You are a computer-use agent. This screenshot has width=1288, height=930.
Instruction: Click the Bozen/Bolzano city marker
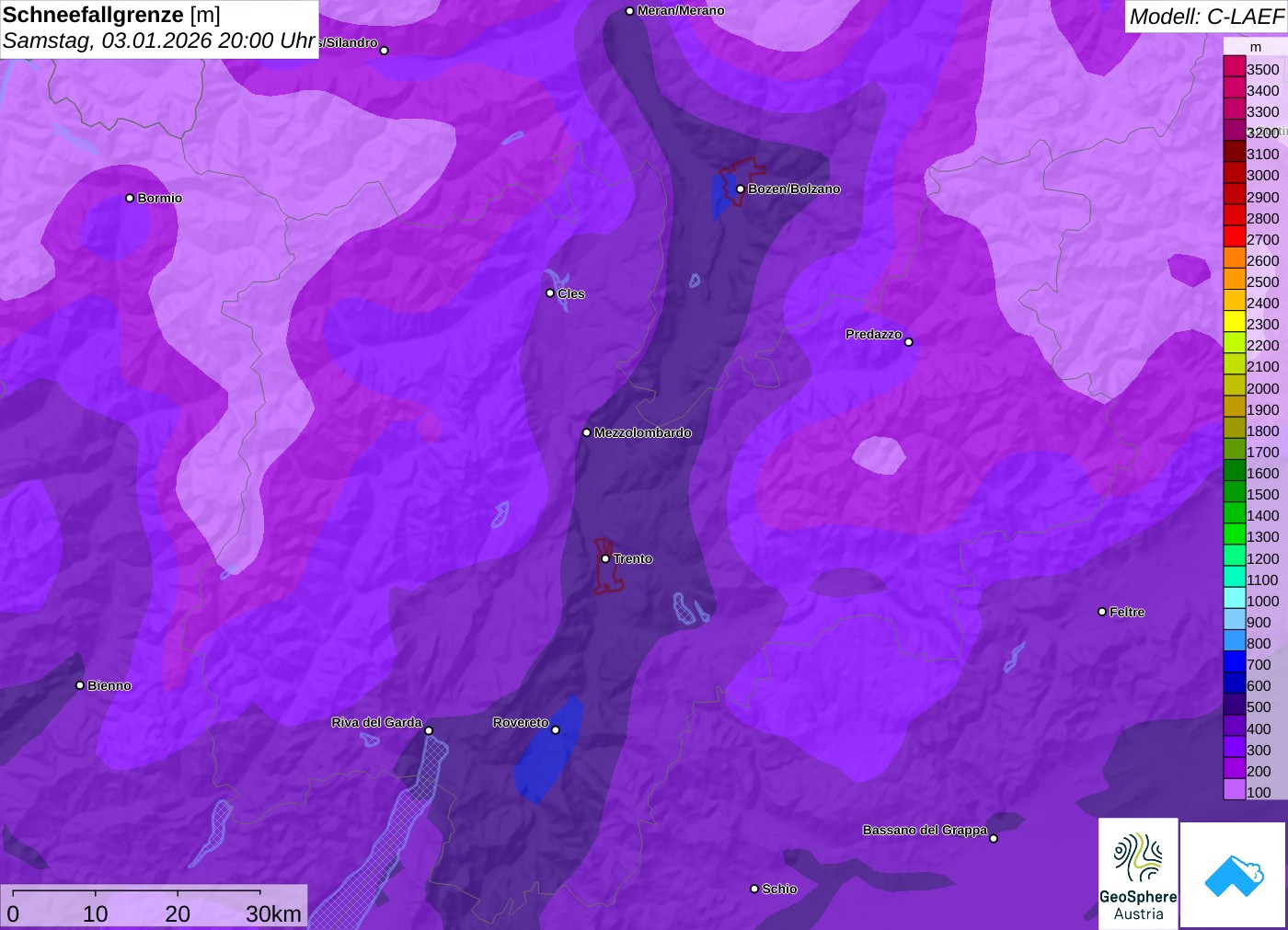(740, 189)
